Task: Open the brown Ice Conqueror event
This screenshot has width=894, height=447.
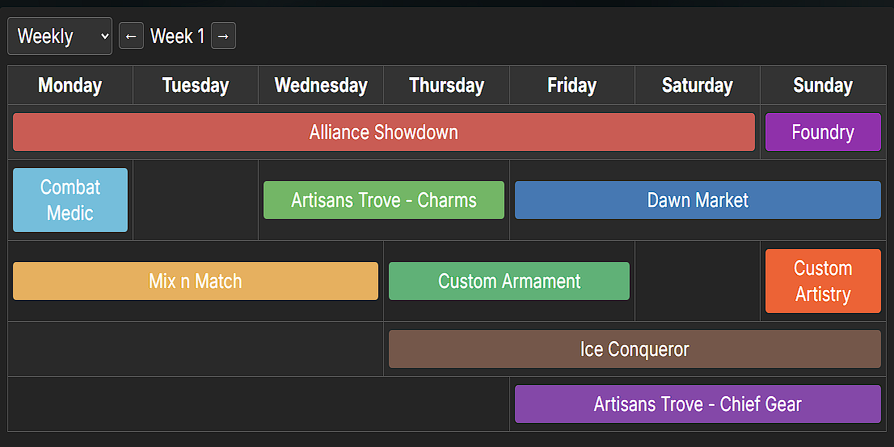Action: point(634,349)
